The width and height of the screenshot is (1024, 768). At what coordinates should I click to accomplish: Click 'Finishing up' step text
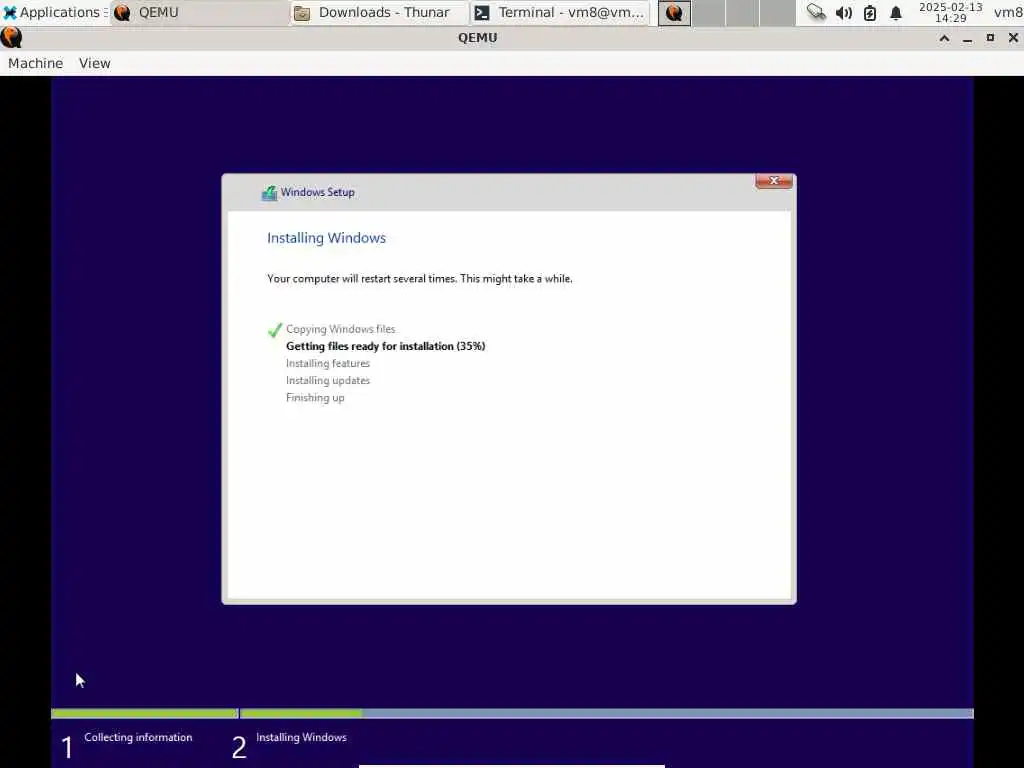point(315,397)
